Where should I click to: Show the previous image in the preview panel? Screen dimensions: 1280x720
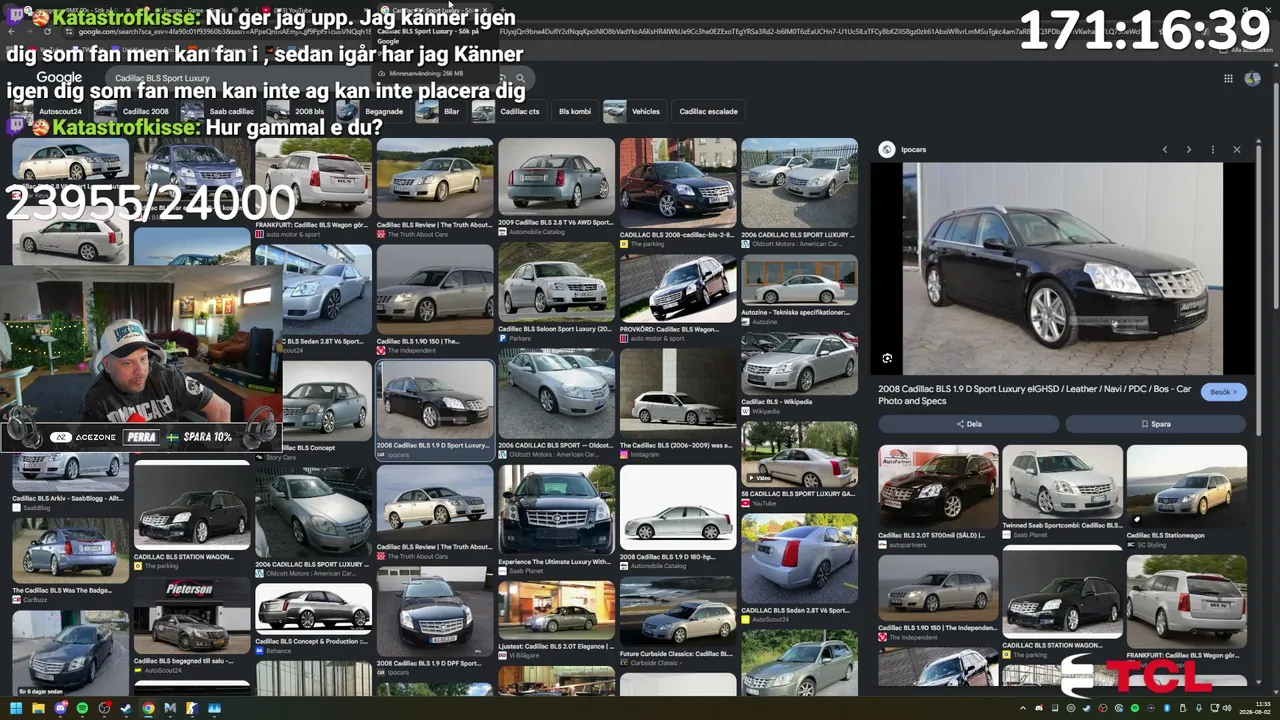1164,150
